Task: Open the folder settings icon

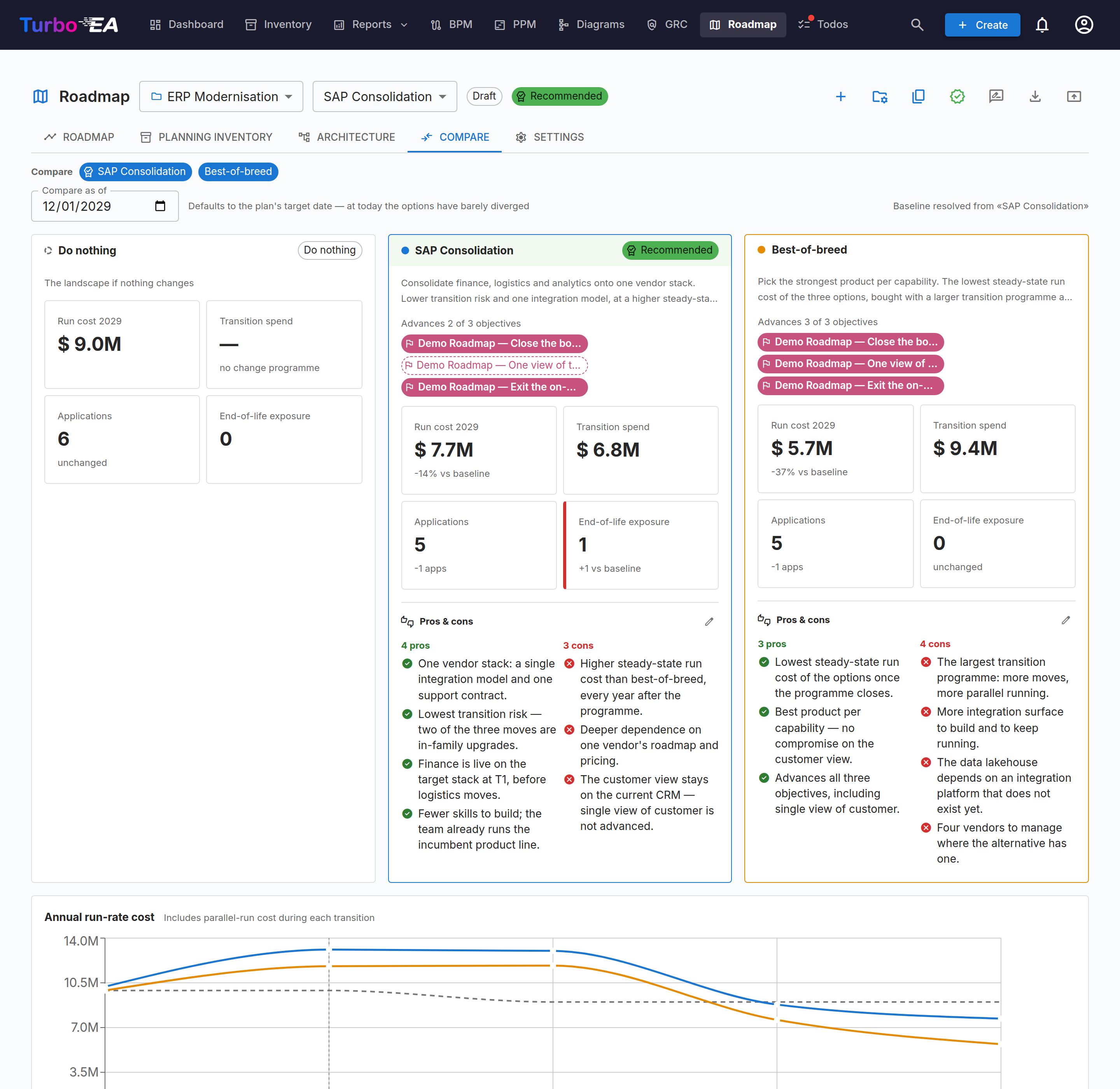Action: pyautogui.click(x=880, y=97)
